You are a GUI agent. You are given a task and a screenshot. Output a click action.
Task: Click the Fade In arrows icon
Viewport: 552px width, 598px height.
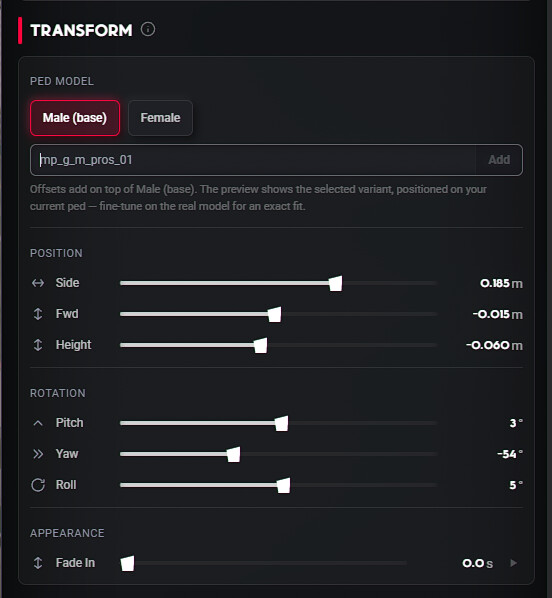click(38, 563)
